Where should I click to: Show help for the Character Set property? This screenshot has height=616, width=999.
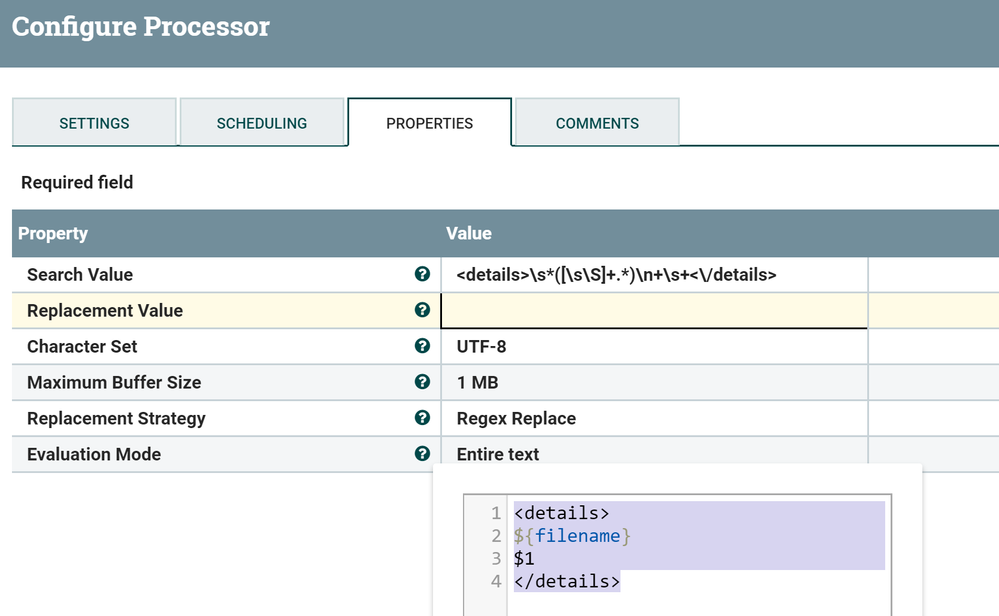coord(422,346)
